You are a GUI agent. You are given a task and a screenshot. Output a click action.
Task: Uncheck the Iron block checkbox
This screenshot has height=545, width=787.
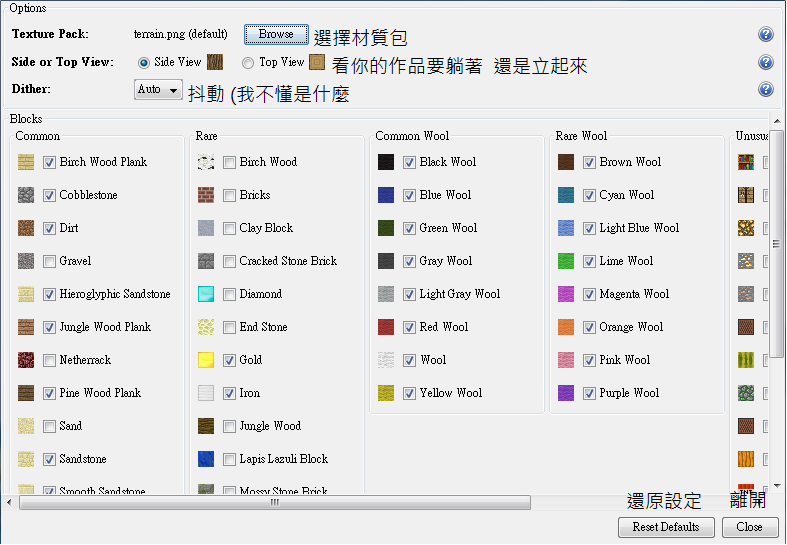[x=229, y=393]
